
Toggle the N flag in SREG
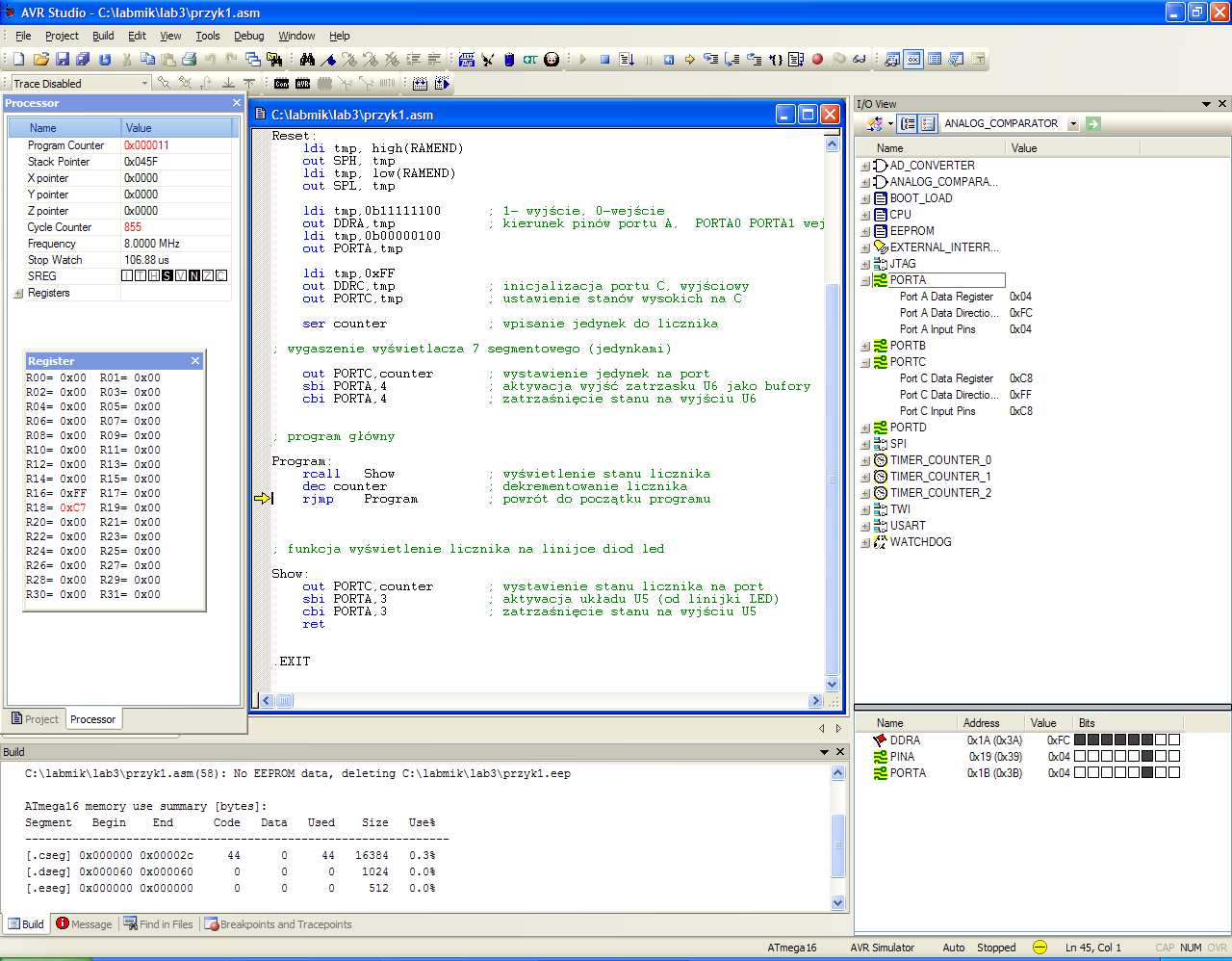coord(194,275)
